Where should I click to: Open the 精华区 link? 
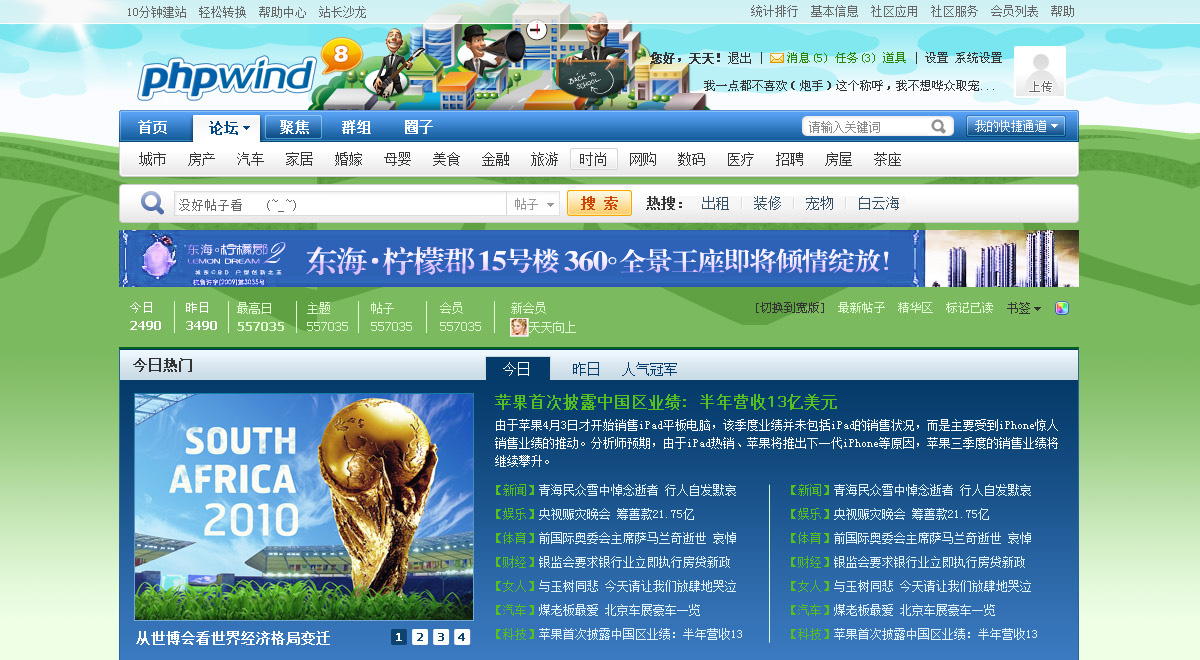click(915, 308)
